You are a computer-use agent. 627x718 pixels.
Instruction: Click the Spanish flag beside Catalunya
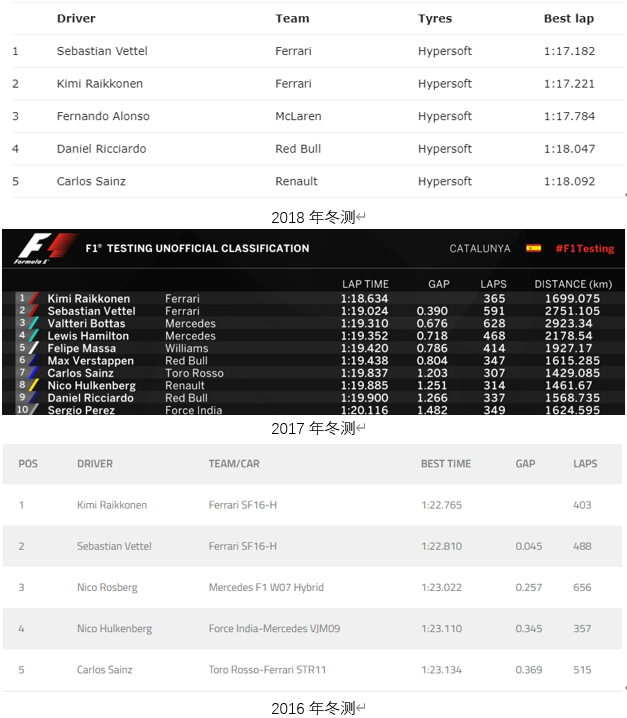533,248
